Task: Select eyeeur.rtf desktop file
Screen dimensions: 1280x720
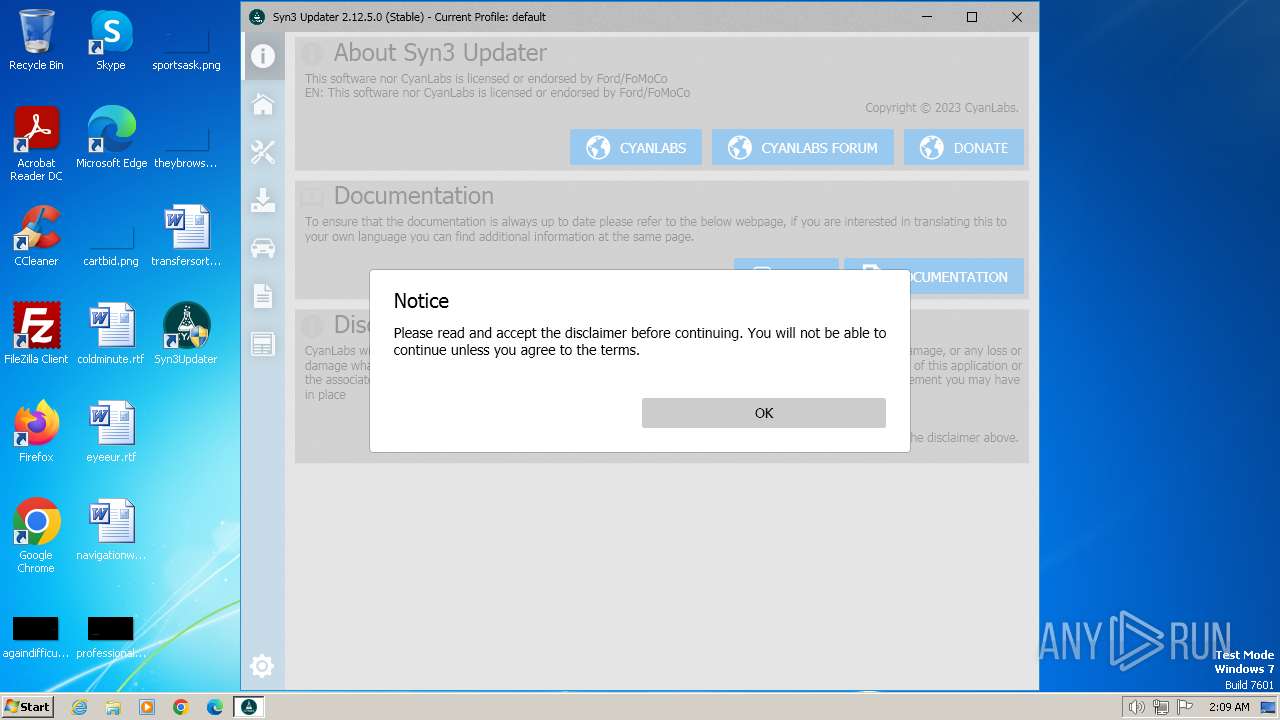Action: tap(111, 432)
